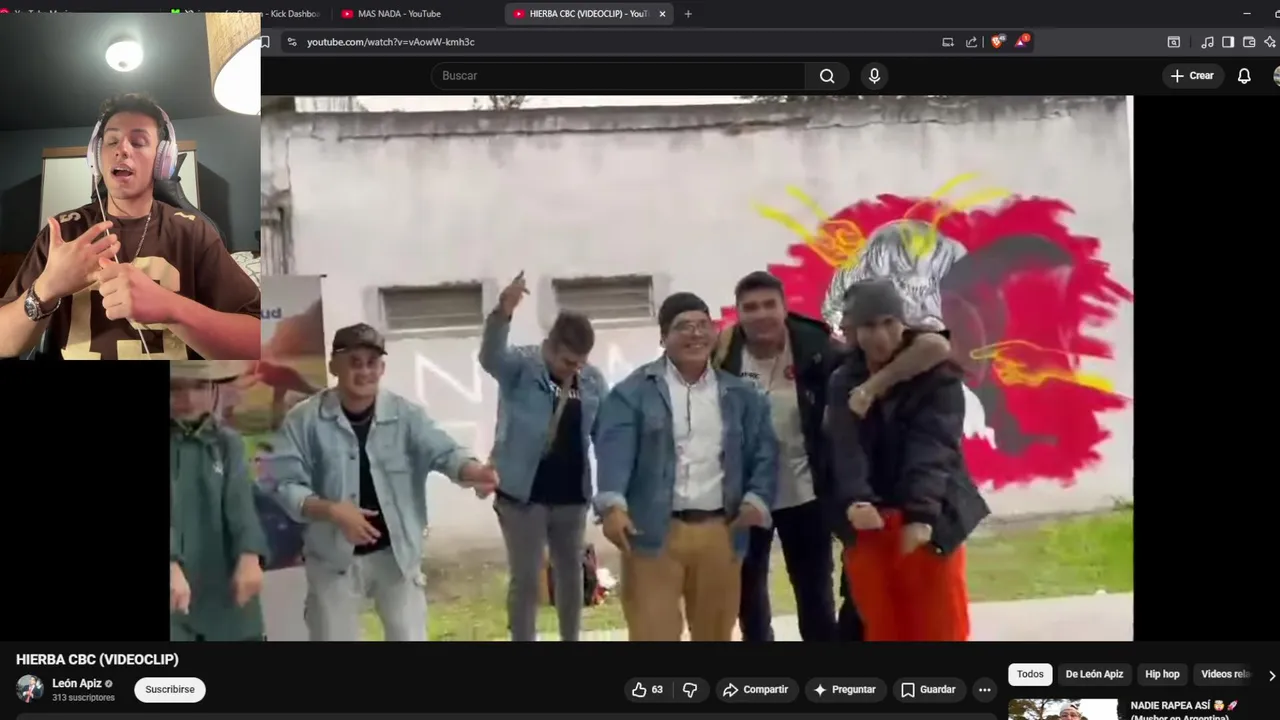This screenshot has height=720, width=1280.
Task: Open the MAS NADA - YouTube tab
Action: 415,14
